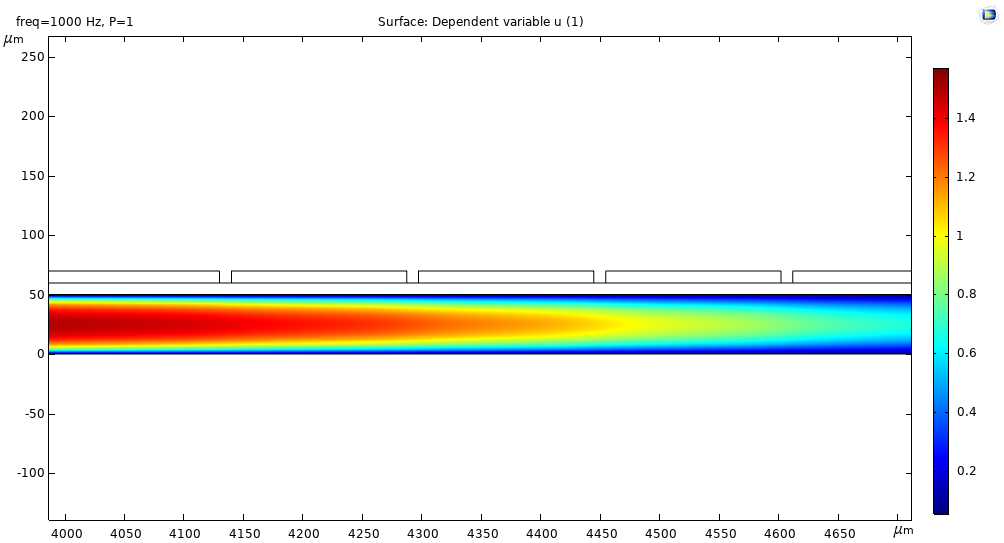Click the 0.8 tick label on the color scale
The image size is (1004, 543).
pos(965,294)
